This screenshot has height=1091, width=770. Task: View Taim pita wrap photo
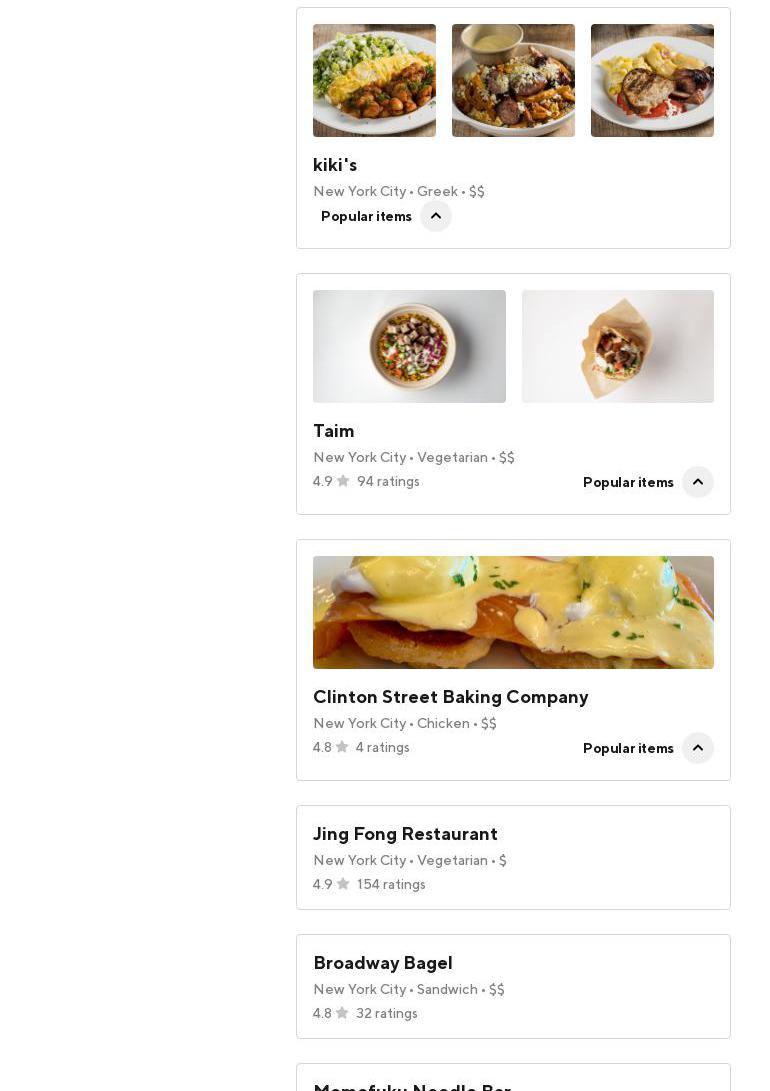coord(618,347)
